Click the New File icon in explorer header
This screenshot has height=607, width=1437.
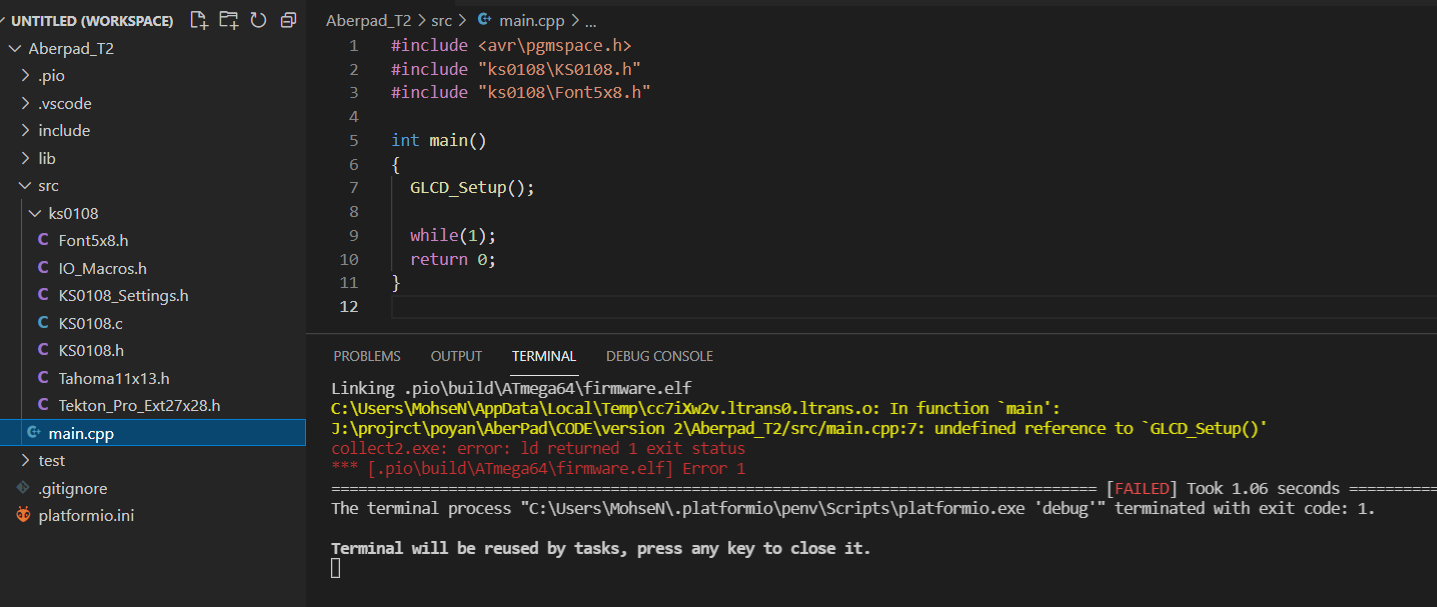tap(198, 20)
